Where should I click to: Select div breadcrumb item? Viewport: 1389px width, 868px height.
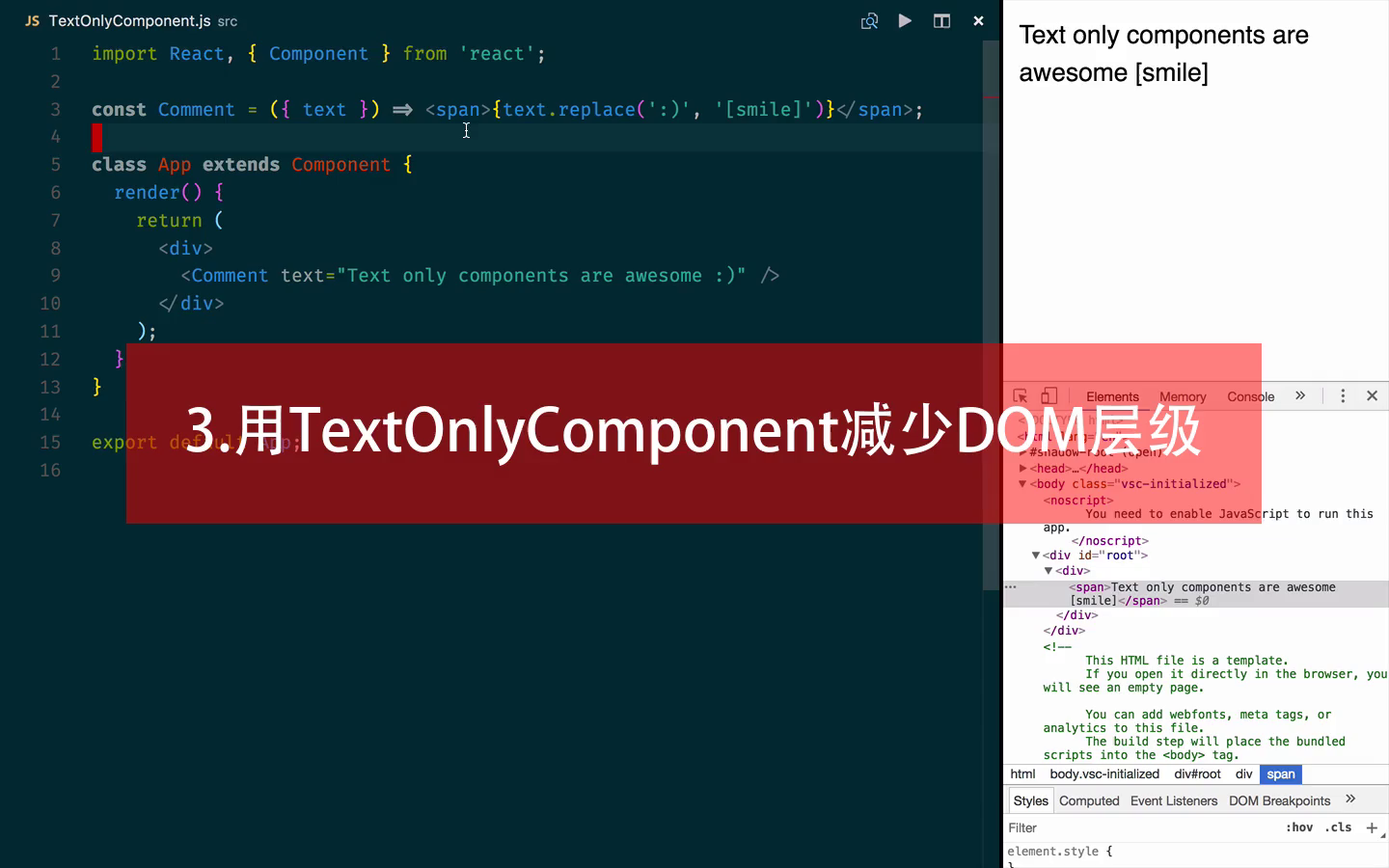[x=1243, y=773]
